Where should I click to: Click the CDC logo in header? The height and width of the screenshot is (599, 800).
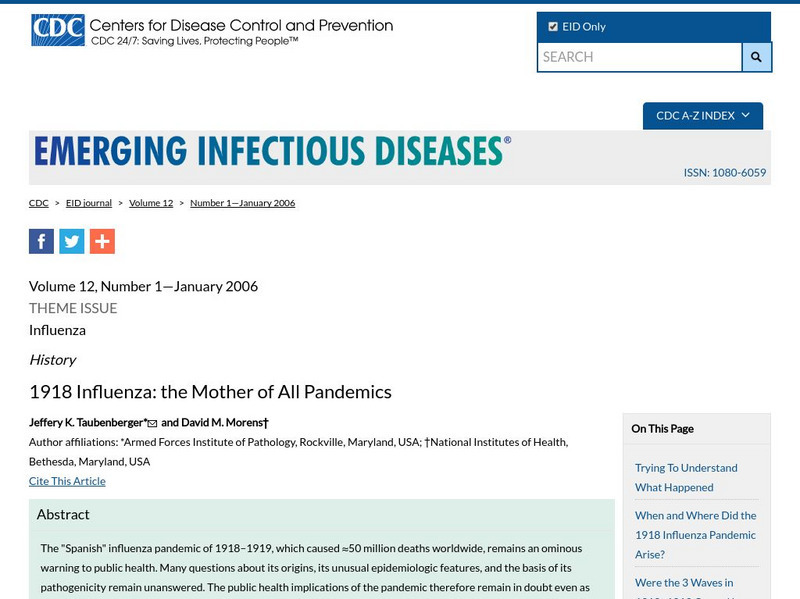click(57, 30)
